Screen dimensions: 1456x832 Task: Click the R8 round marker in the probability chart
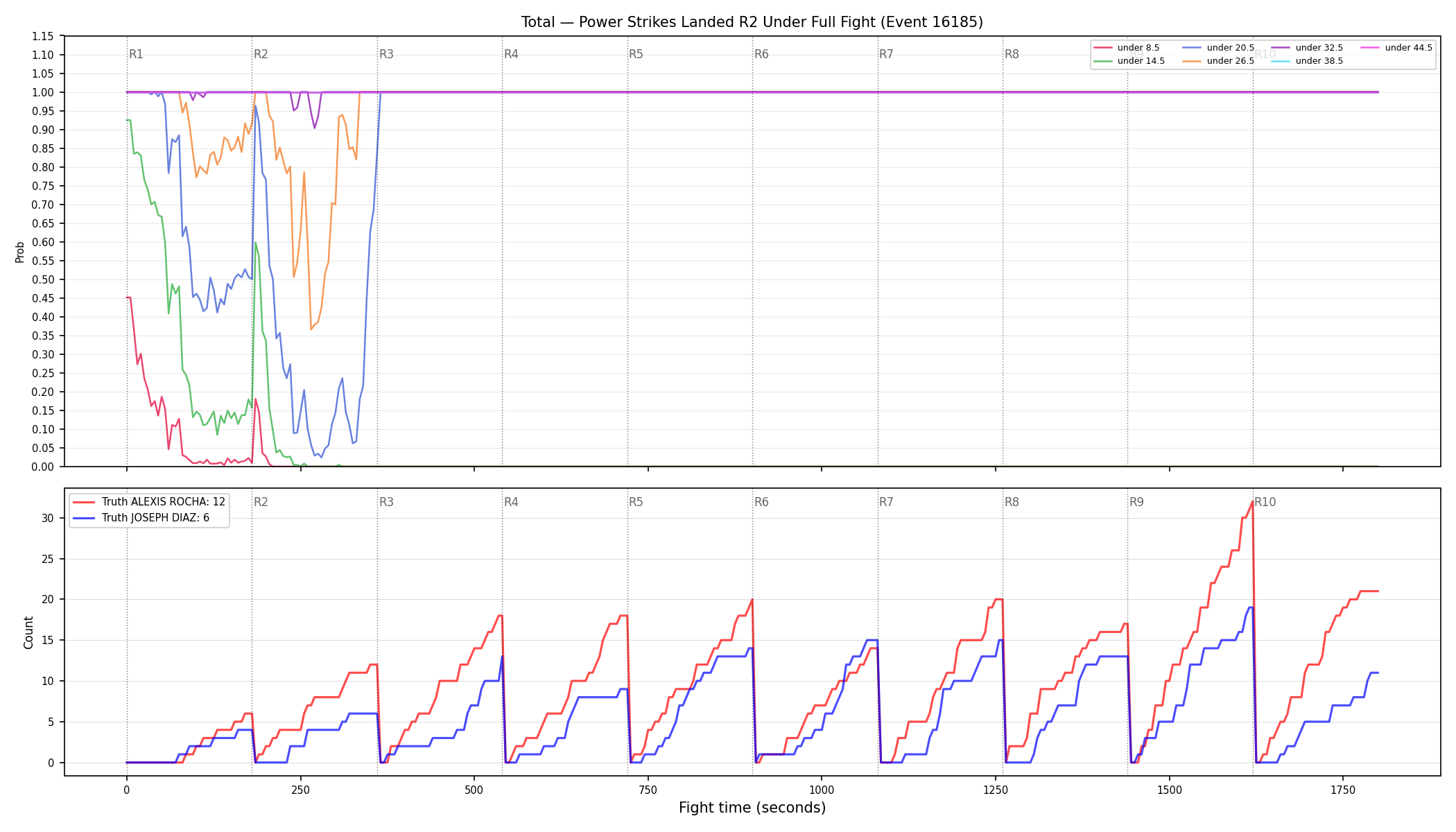click(1012, 54)
